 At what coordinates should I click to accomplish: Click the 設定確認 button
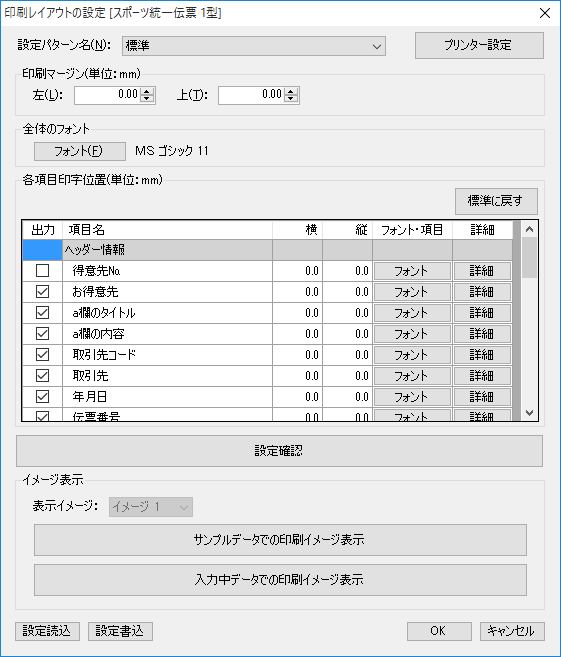[279, 451]
